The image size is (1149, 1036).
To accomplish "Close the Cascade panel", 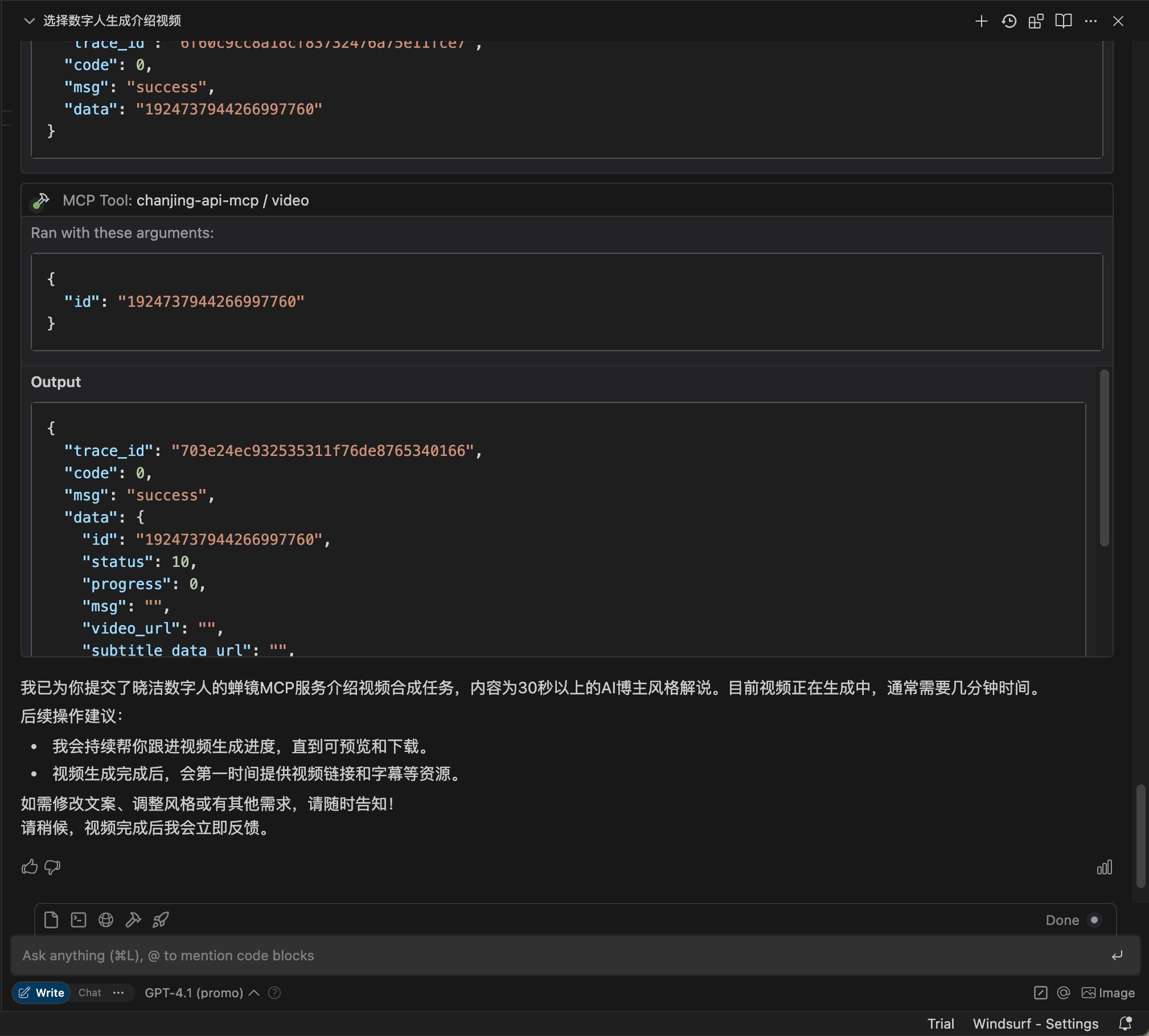I will (1118, 21).
